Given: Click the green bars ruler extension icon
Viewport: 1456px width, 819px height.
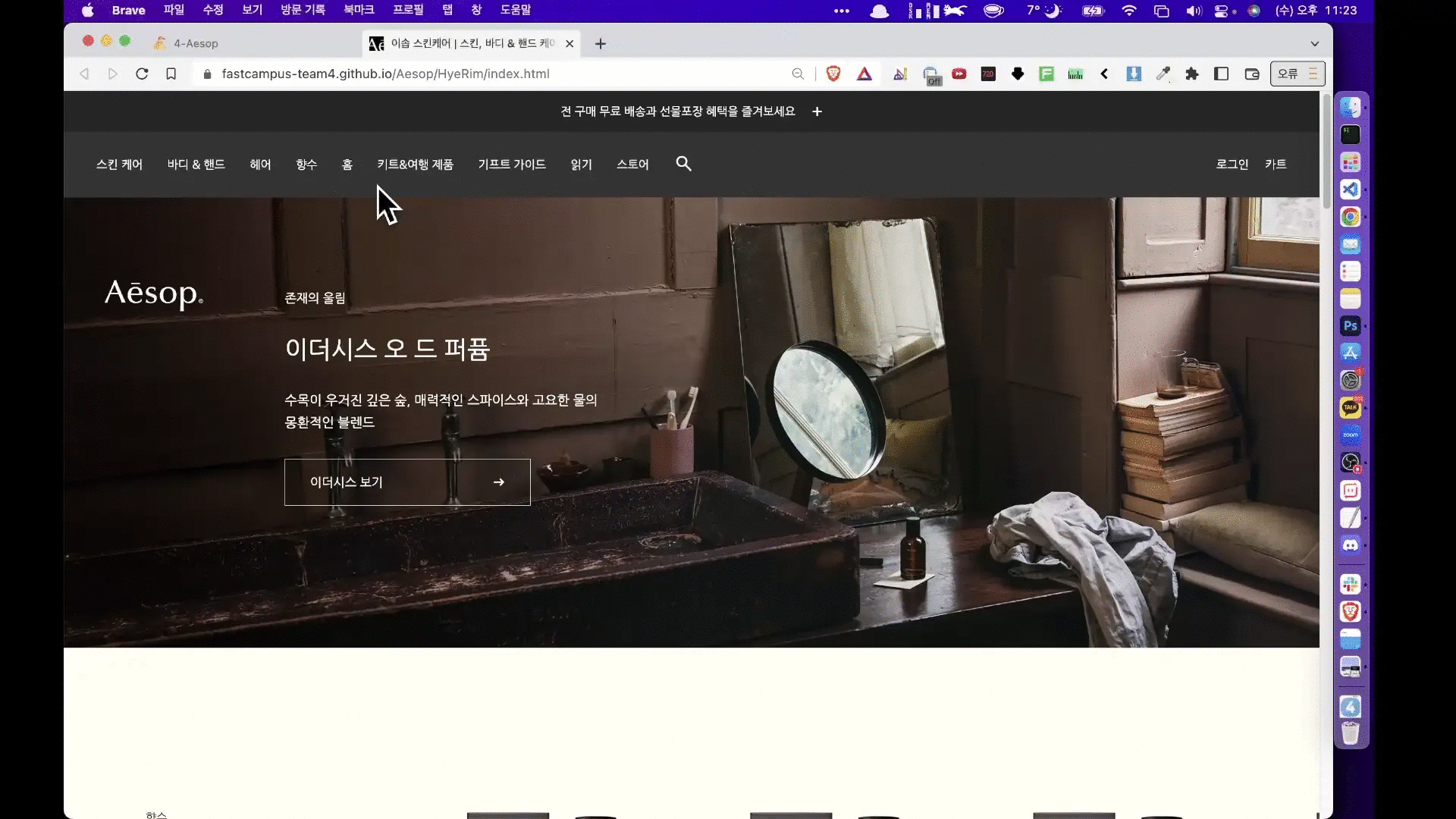Looking at the screenshot, I should coord(1075,74).
